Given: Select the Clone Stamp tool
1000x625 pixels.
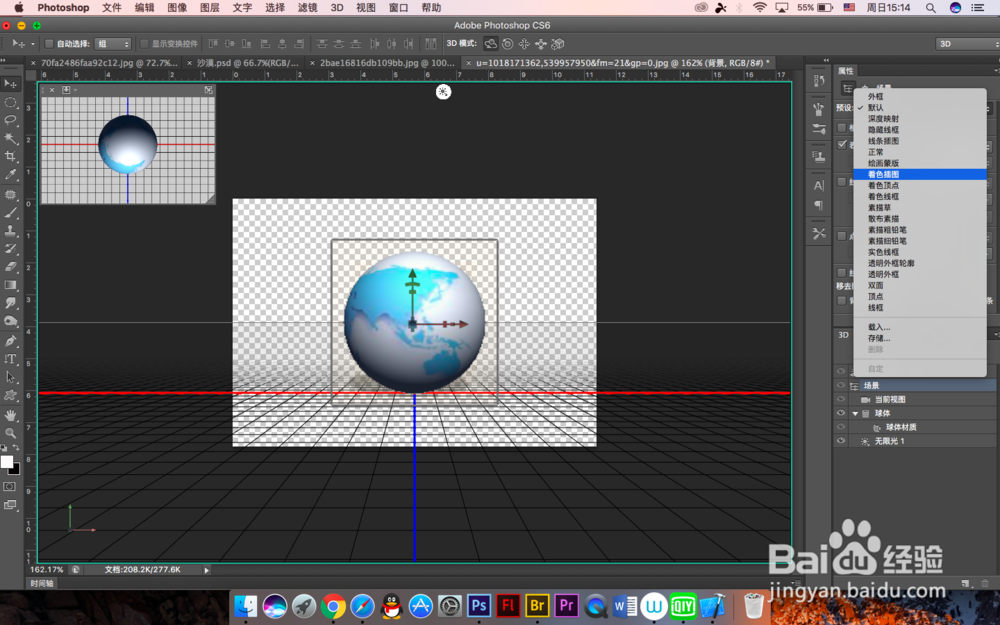Looking at the screenshot, I should (x=10, y=231).
